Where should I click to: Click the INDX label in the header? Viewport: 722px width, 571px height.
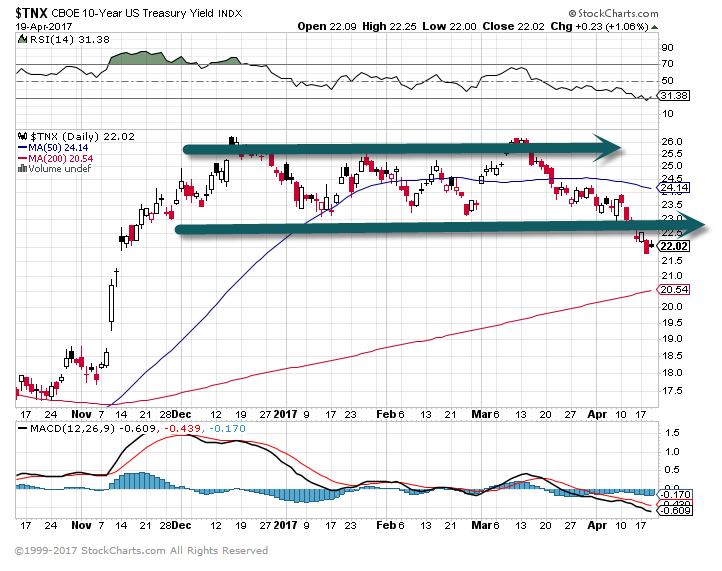[x=230, y=14]
